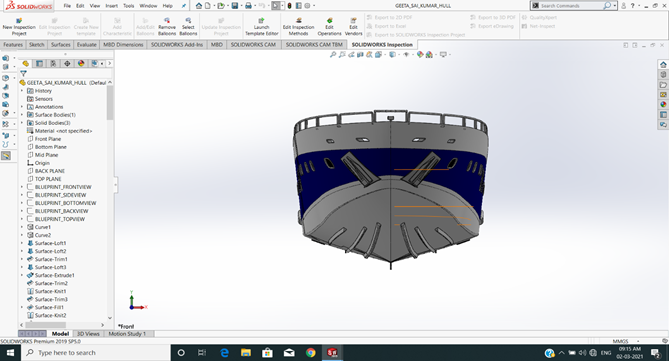Expand Surface-Extrude1 feature
The height and width of the screenshot is (361, 669).
coord(22,275)
